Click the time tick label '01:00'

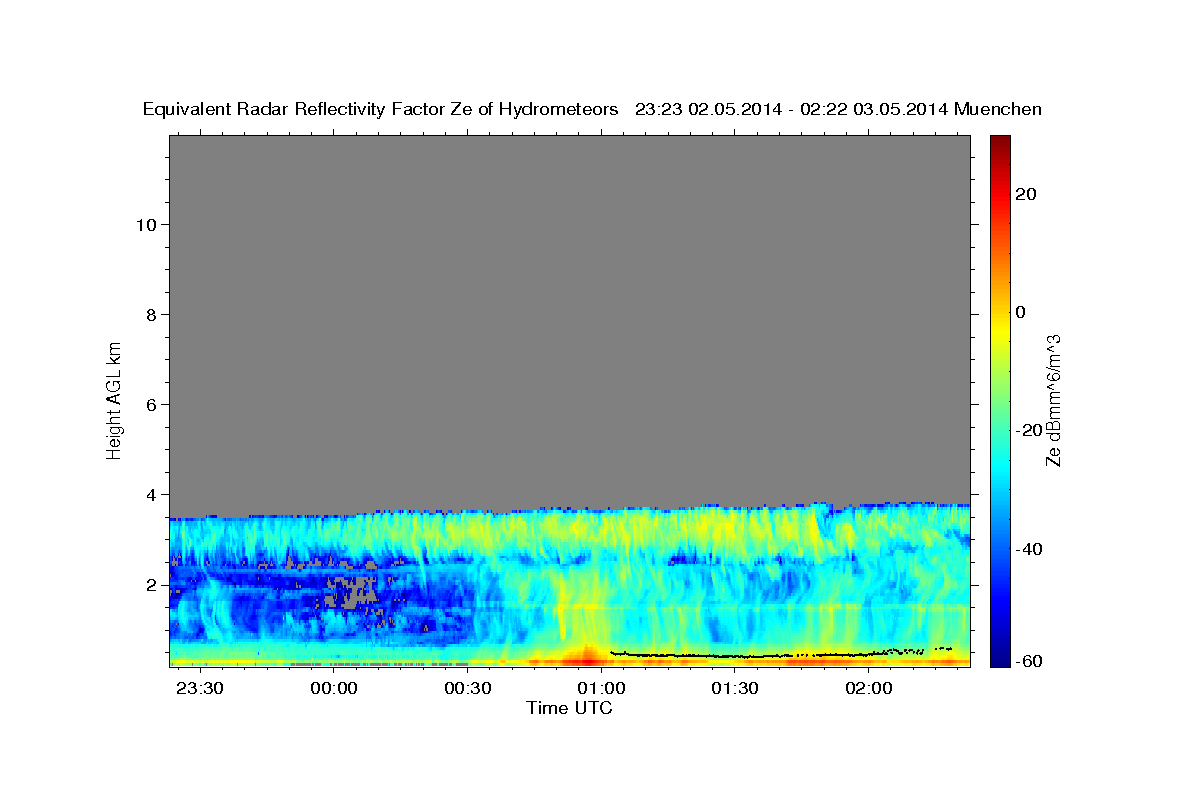pyautogui.click(x=601, y=689)
